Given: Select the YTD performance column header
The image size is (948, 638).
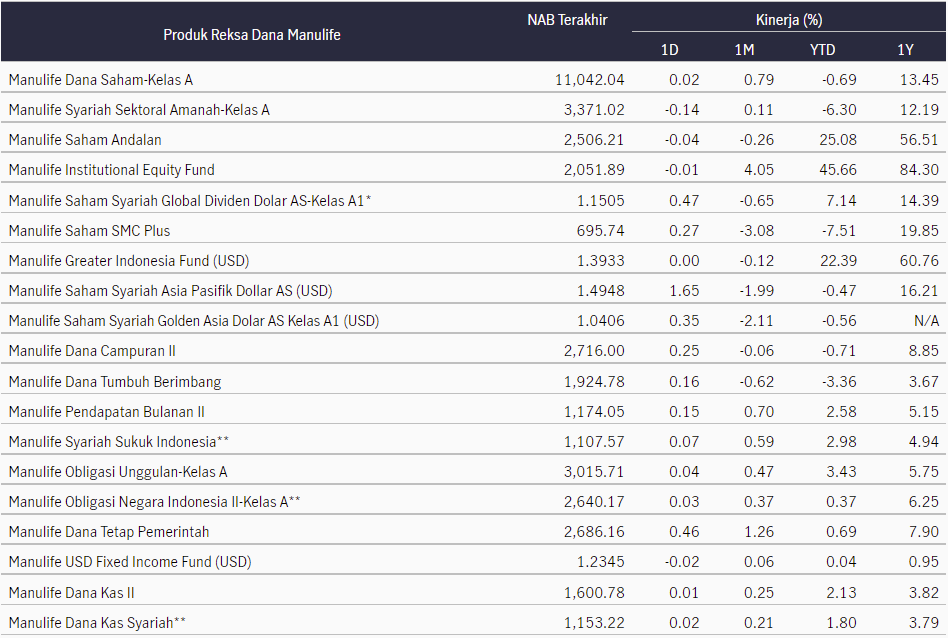Looking at the screenshot, I should click(822, 50).
